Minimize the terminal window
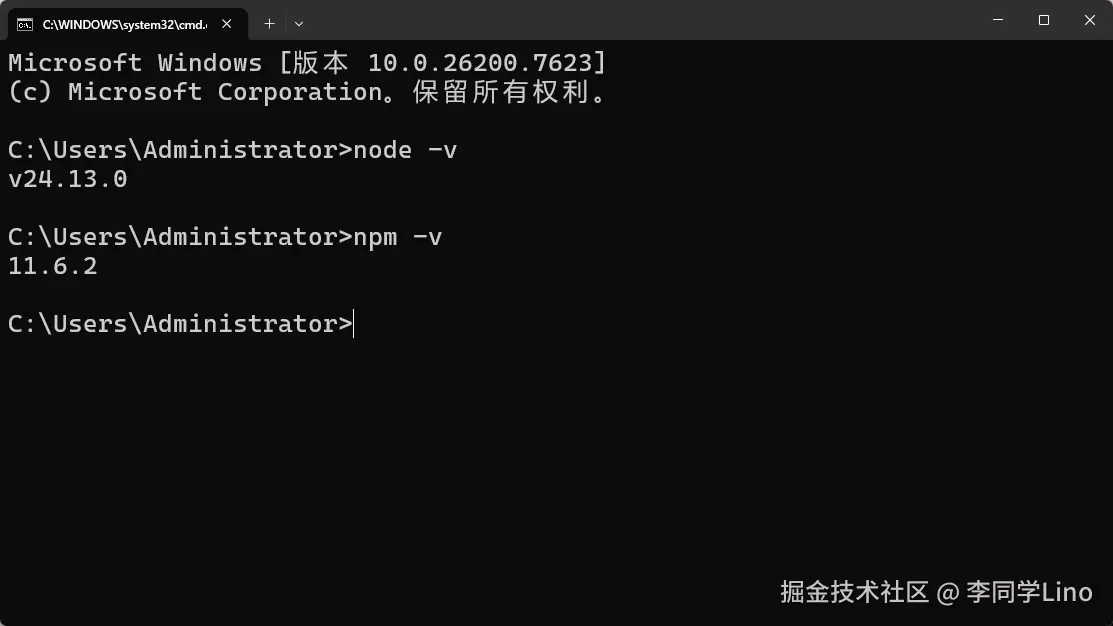Viewport: 1113px width, 626px height. pyautogui.click(x=998, y=20)
